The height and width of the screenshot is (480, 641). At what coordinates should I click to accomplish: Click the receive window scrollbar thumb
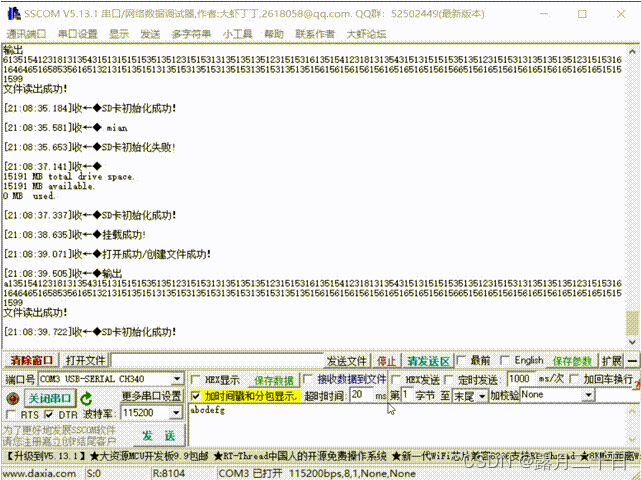(x=632, y=322)
